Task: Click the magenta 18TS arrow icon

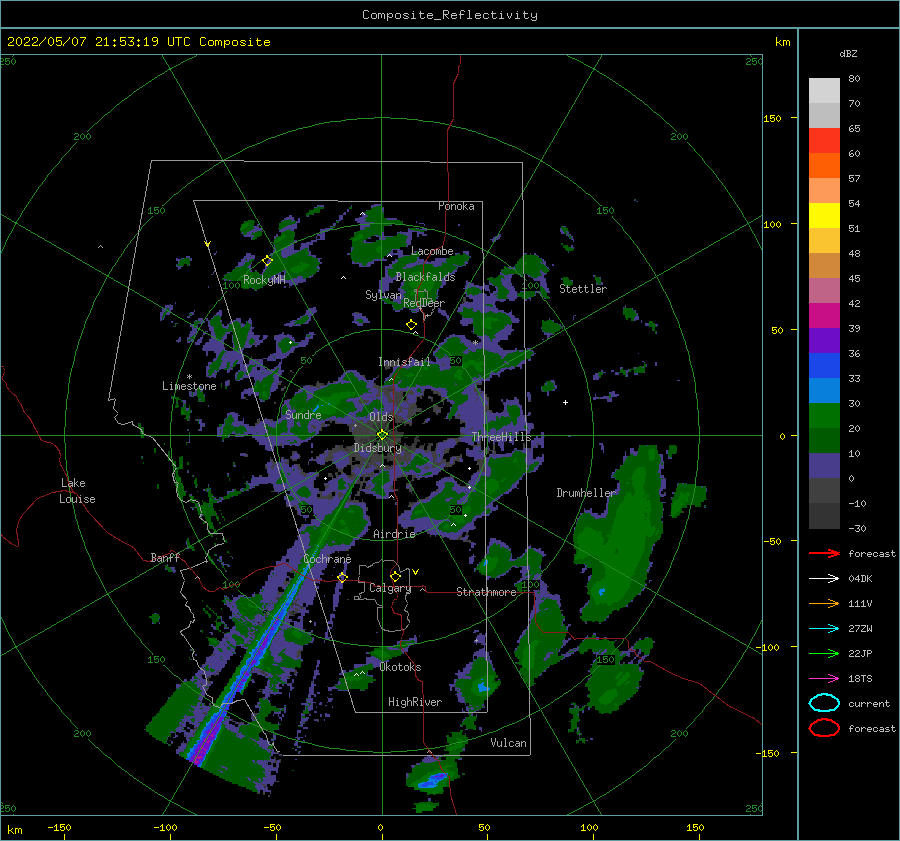Action: pos(824,679)
